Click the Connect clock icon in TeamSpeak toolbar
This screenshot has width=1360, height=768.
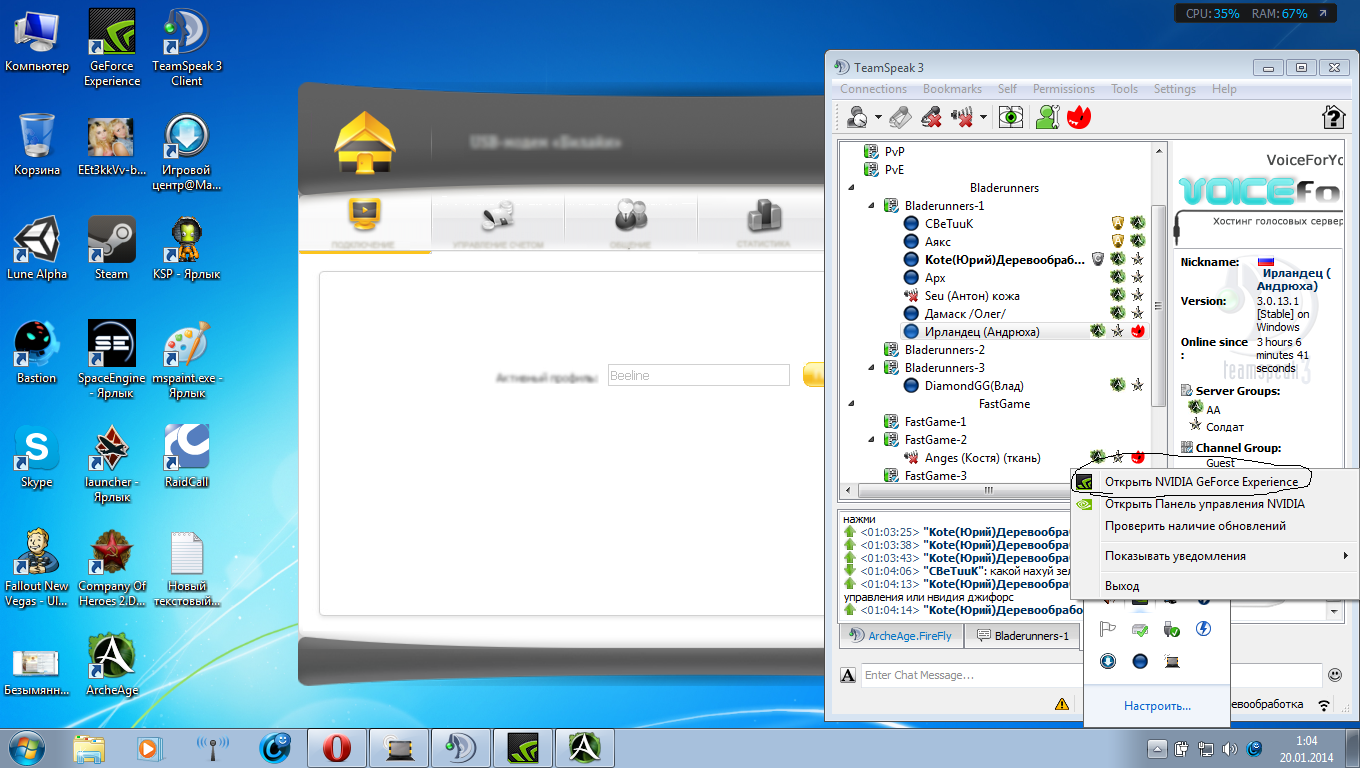coord(857,118)
